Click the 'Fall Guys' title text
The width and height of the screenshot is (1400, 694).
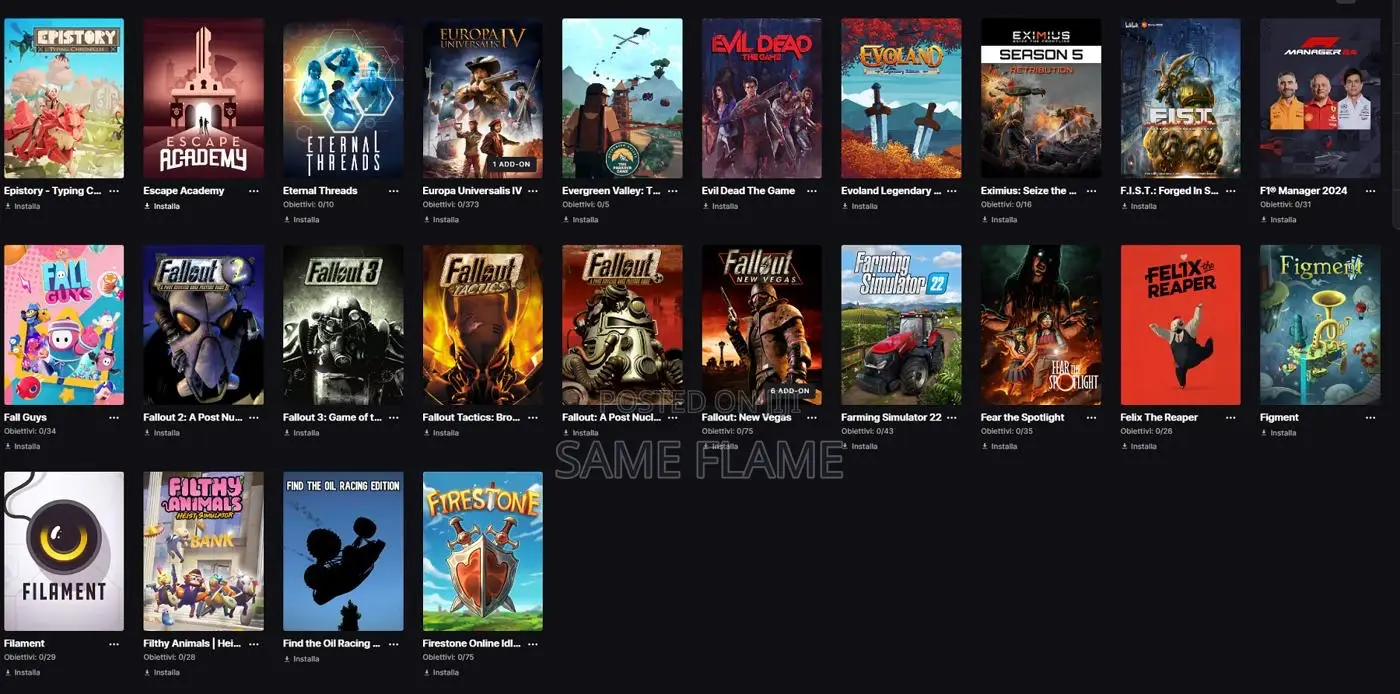coord(25,418)
